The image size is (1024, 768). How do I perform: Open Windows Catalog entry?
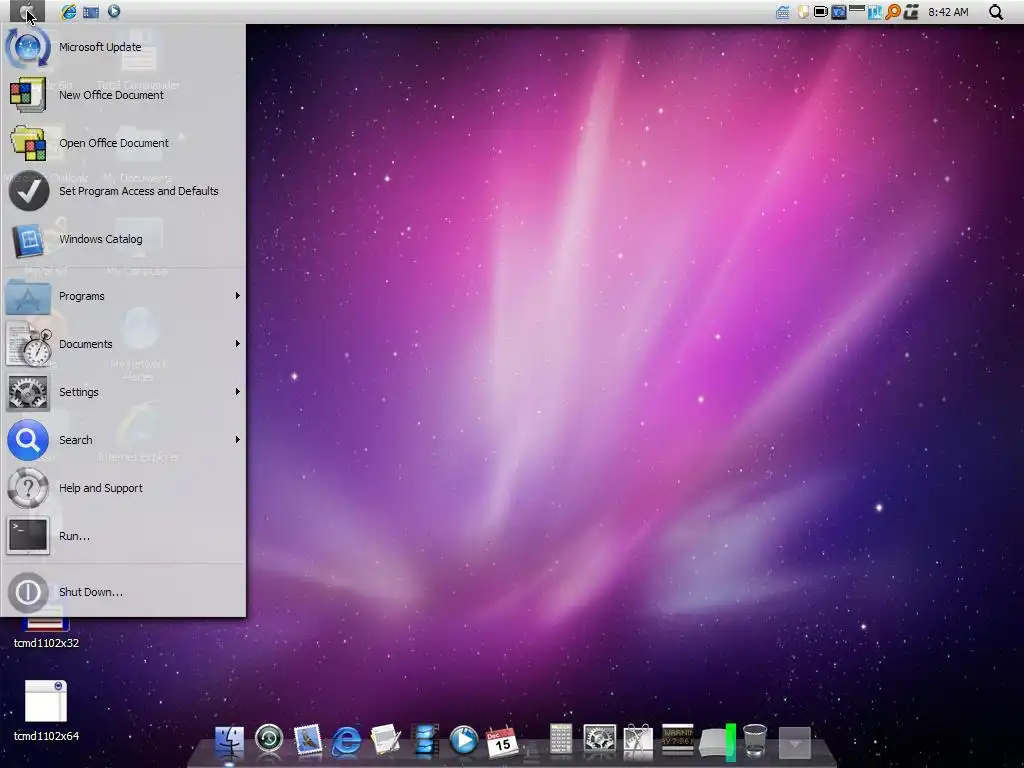pos(123,239)
